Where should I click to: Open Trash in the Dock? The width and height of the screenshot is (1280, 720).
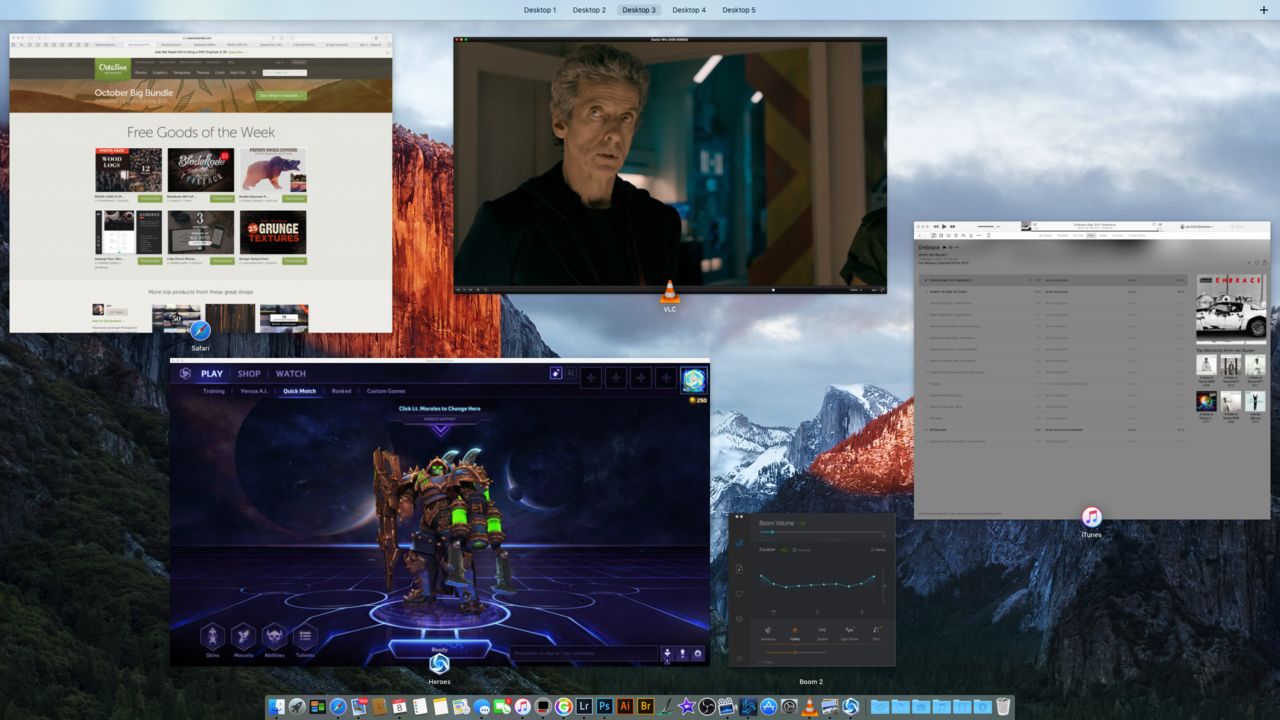(x=1003, y=707)
